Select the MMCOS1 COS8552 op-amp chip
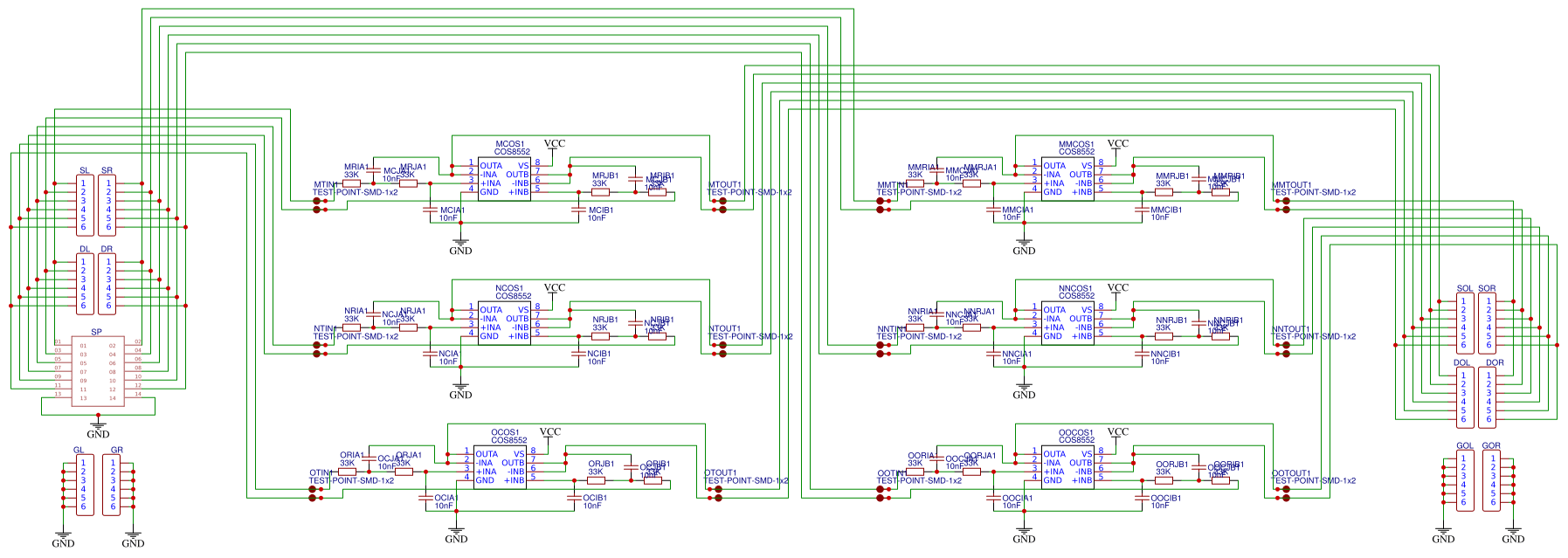Screen dimensions: 1568x558 point(1067,177)
